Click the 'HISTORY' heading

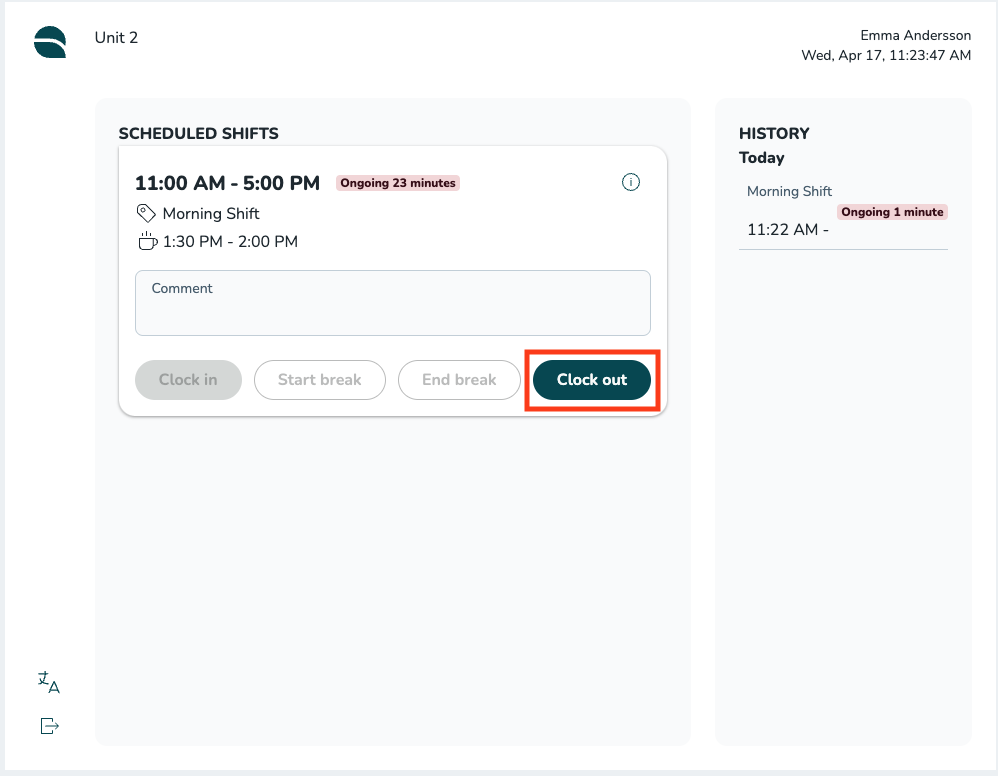(774, 134)
